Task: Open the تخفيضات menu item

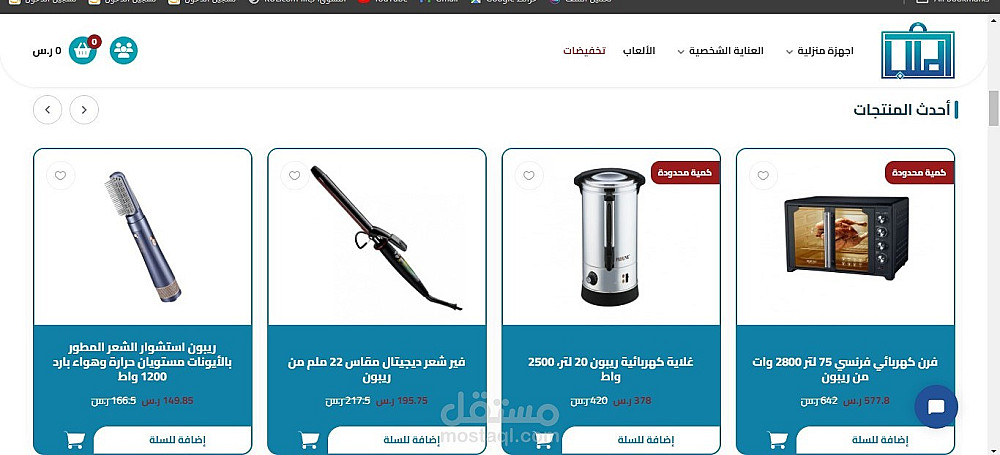Action: click(x=584, y=50)
